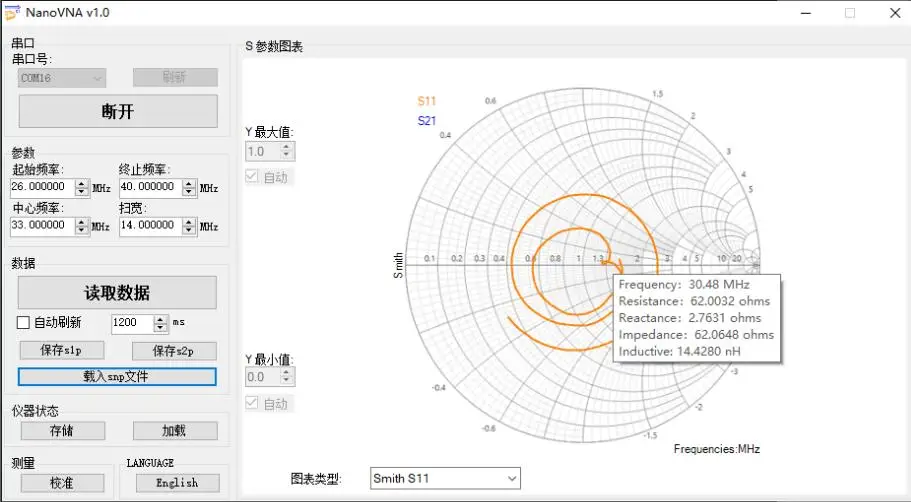Toggle the 自动 checkbox under Y最小值
Image resolution: width=911 pixels, height=502 pixels.
pyautogui.click(x=252, y=403)
